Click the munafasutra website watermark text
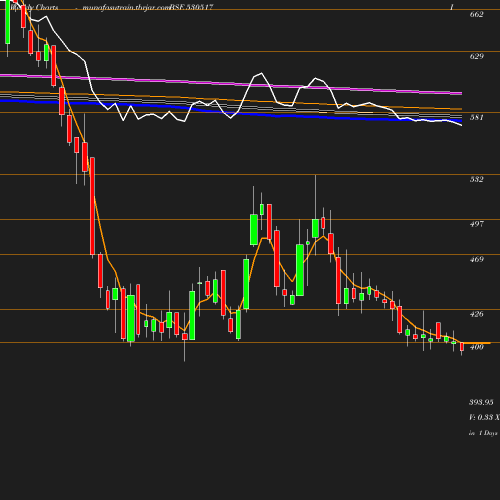 [126, 7]
